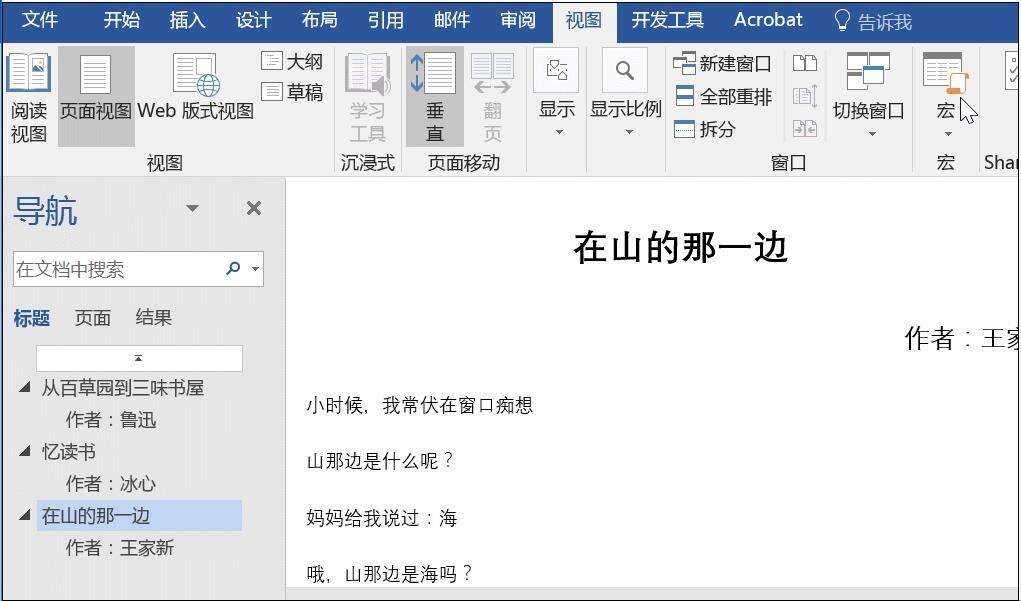Switch to Outline view (大纲)
1021x601 pixels.
pos(292,62)
